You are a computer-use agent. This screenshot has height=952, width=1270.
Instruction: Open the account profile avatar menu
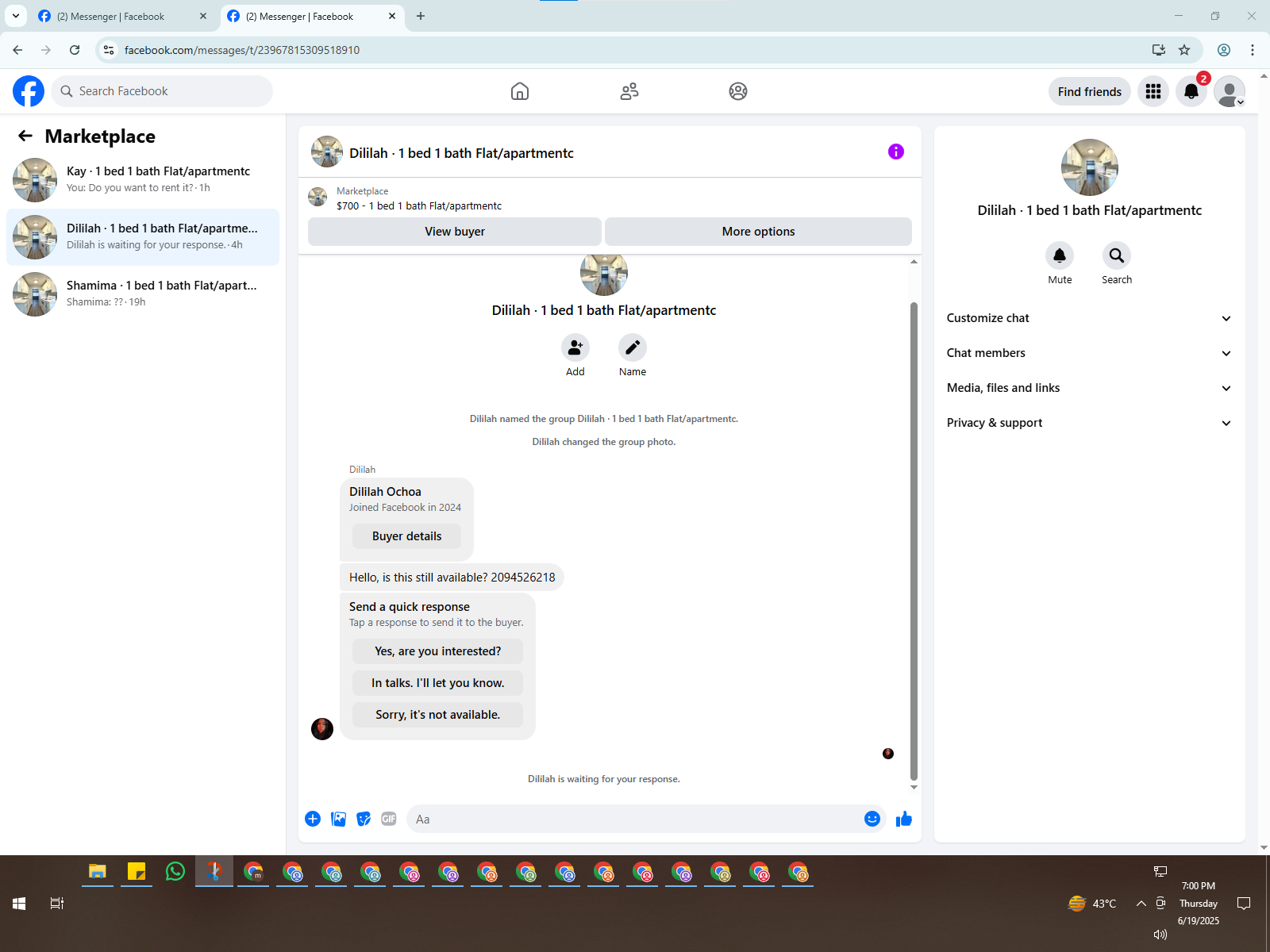point(1230,91)
